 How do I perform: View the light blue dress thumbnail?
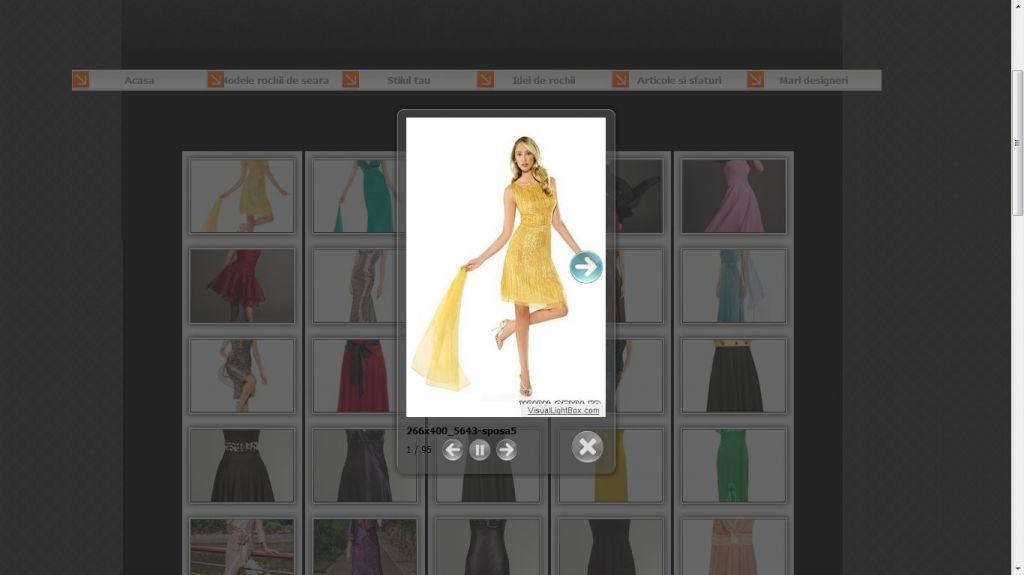coord(734,285)
